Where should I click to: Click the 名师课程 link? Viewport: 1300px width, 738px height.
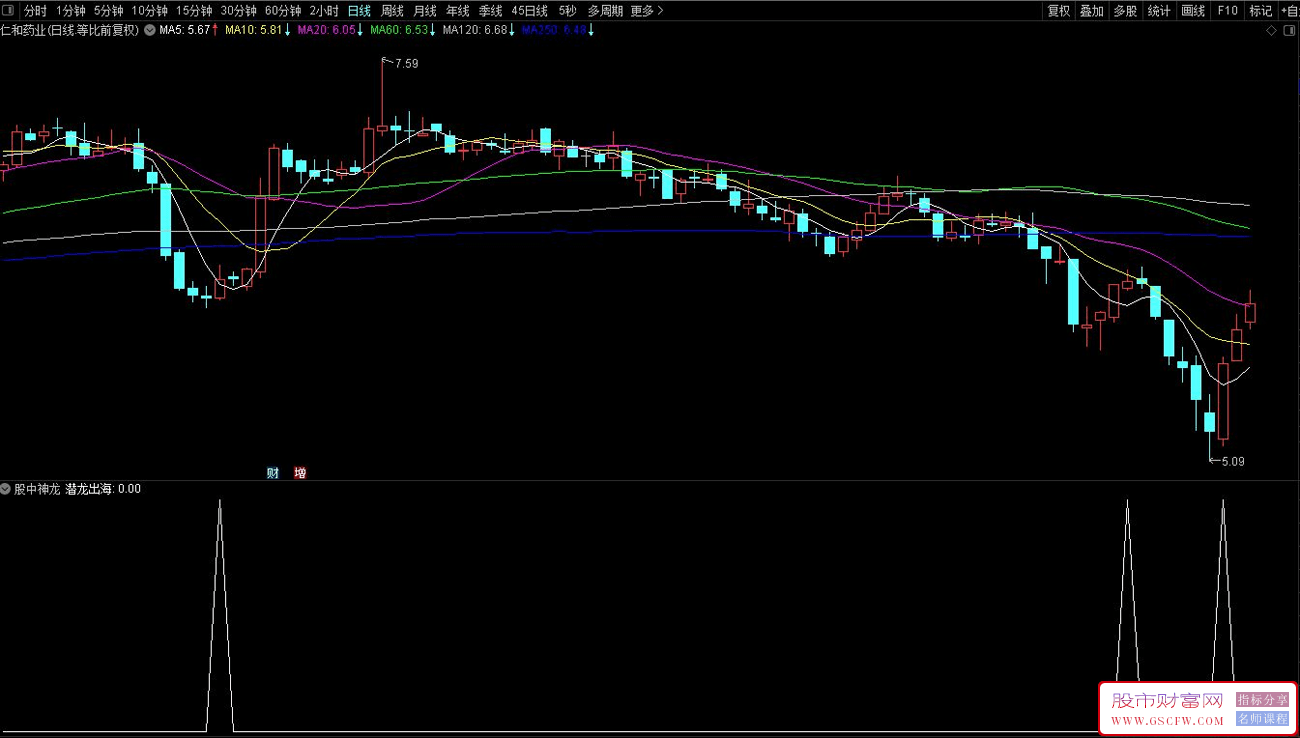point(1262,718)
